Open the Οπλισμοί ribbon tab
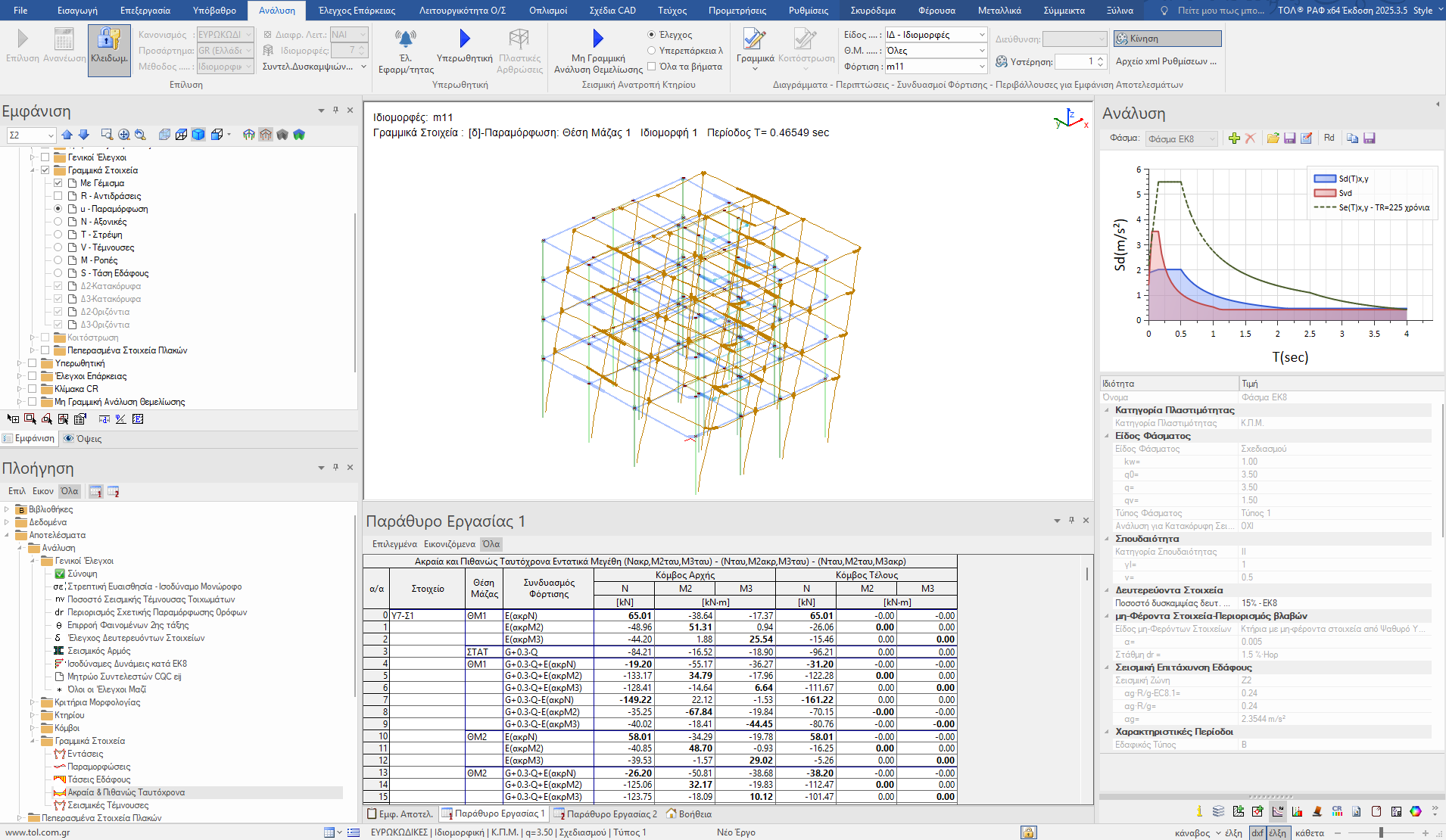 click(x=547, y=11)
